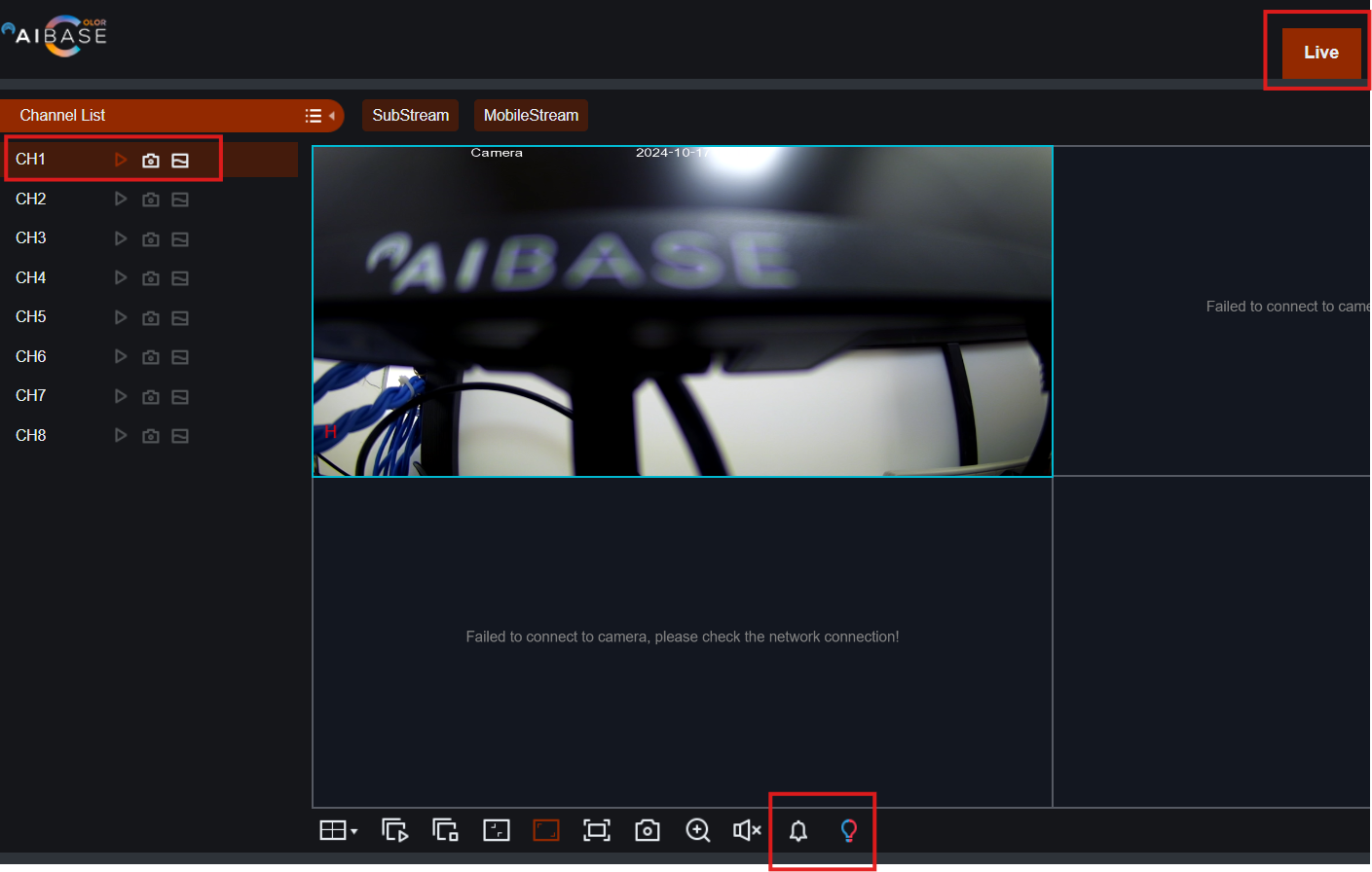Play the CH8 channel
1372x872 pixels.
121,435
